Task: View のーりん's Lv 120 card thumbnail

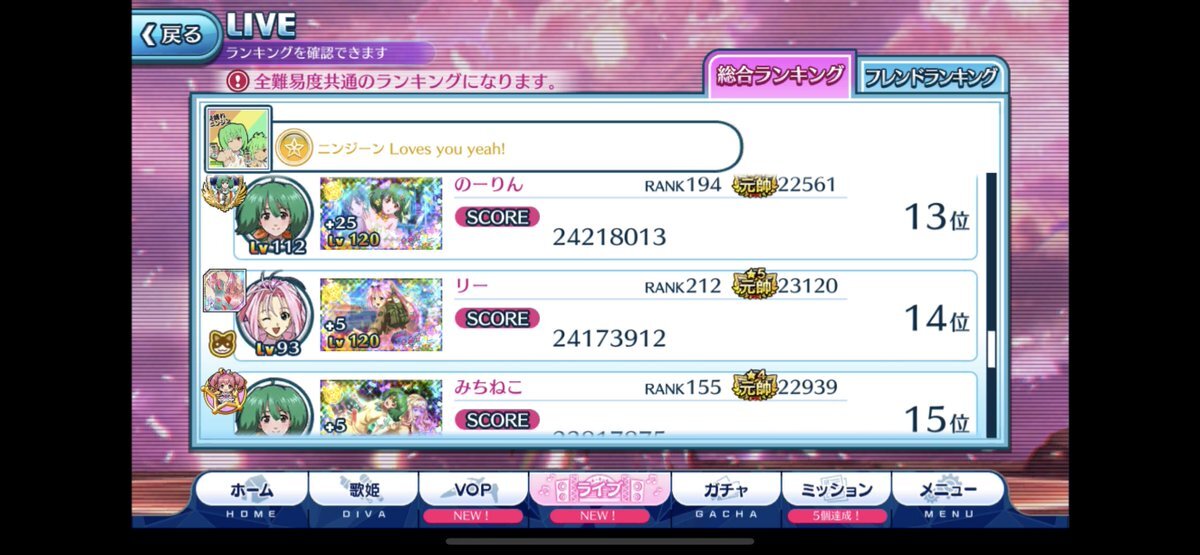Action: (x=381, y=215)
